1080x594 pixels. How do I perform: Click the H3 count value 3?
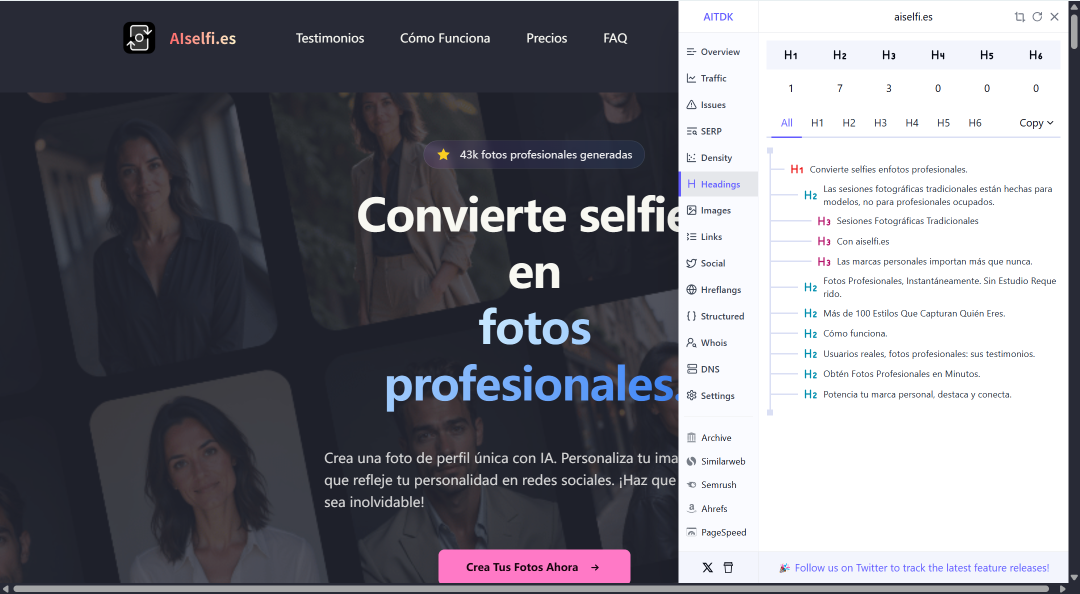click(889, 88)
